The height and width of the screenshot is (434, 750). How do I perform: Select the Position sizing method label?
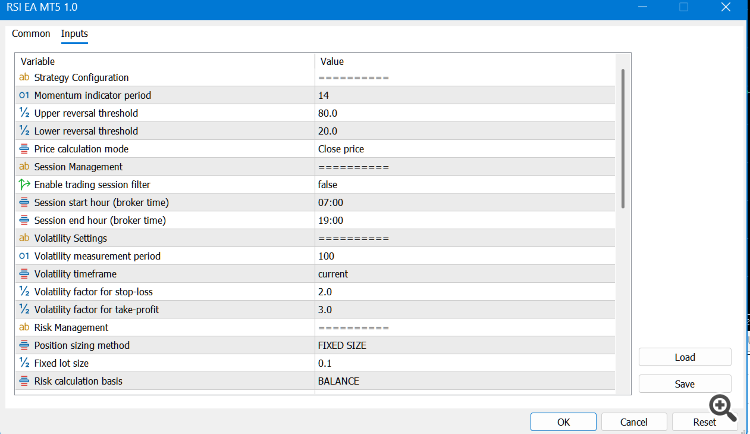(82, 345)
